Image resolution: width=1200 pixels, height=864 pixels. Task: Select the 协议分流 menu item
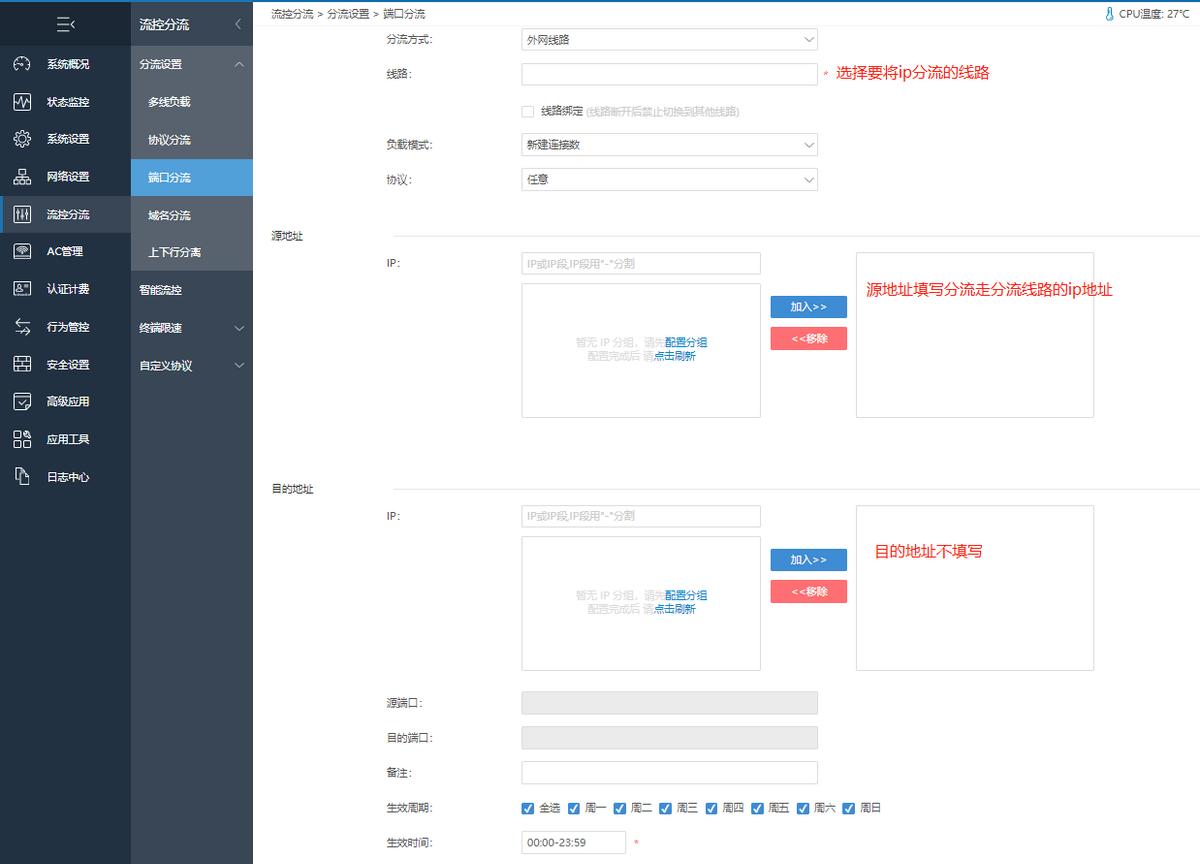pos(169,140)
